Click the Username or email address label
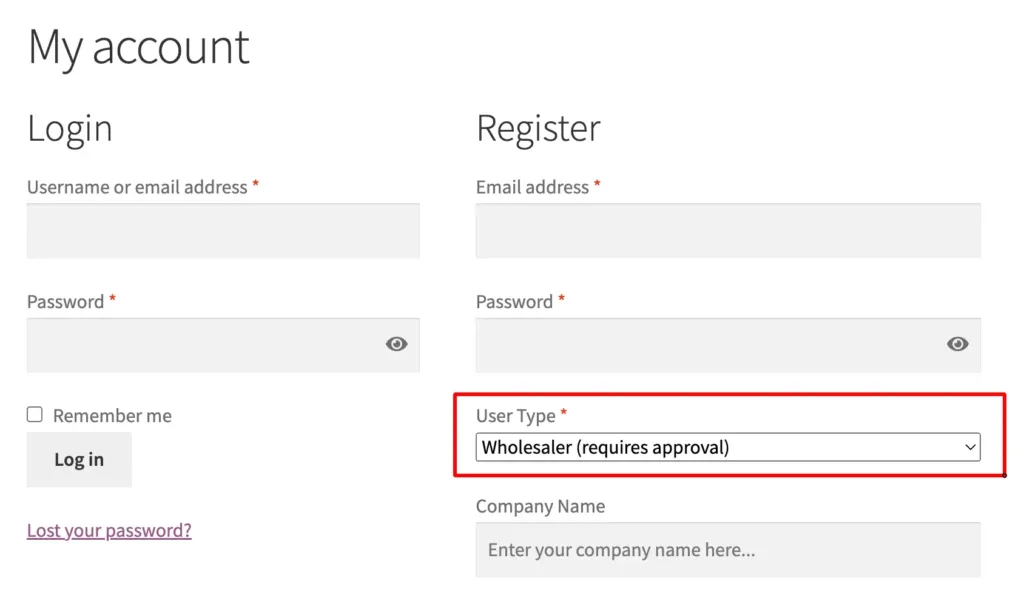Viewport: 1024px width, 592px height. click(137, 187)
